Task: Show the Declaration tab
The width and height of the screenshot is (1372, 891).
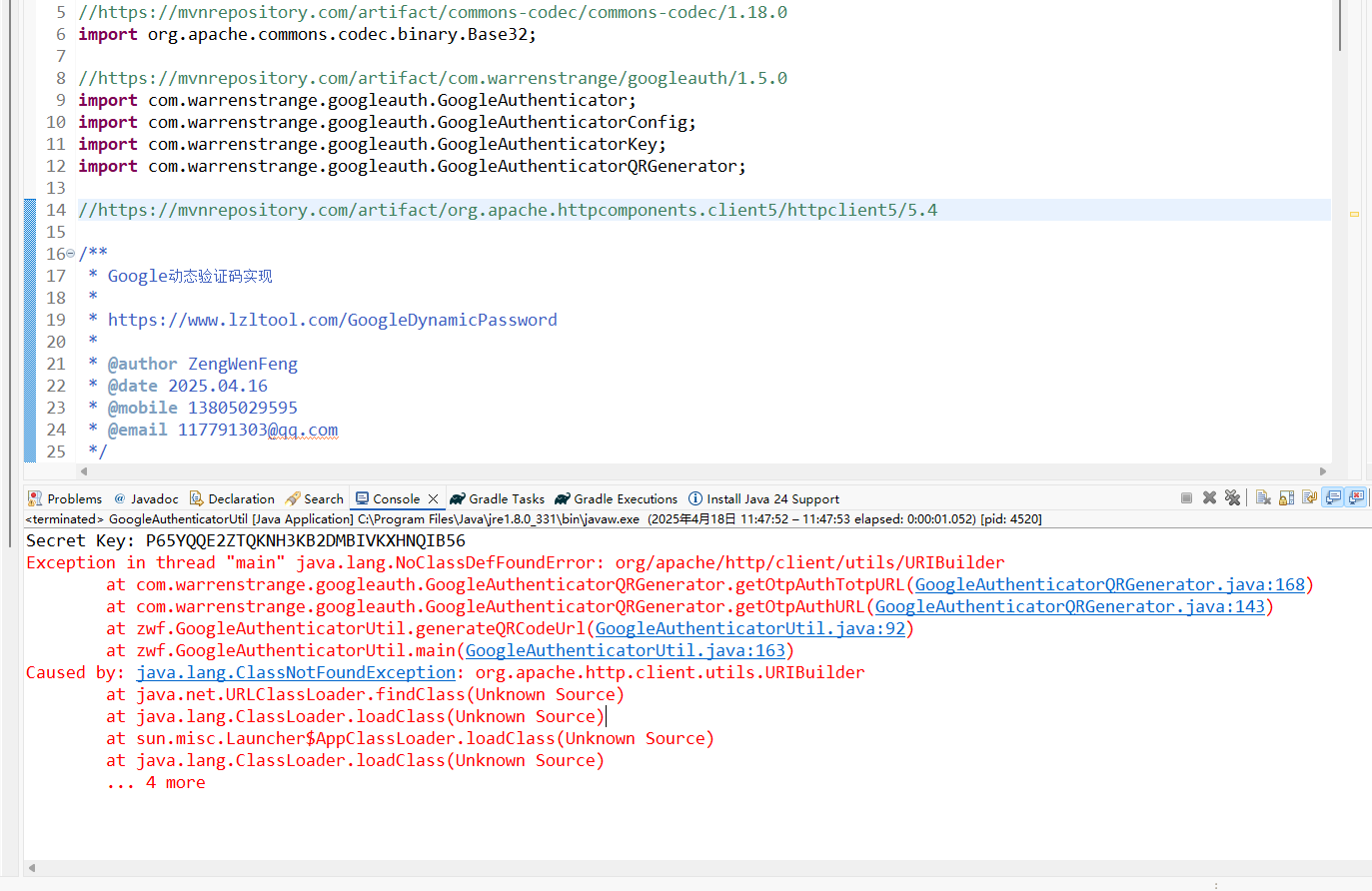Action: [232, 498]
